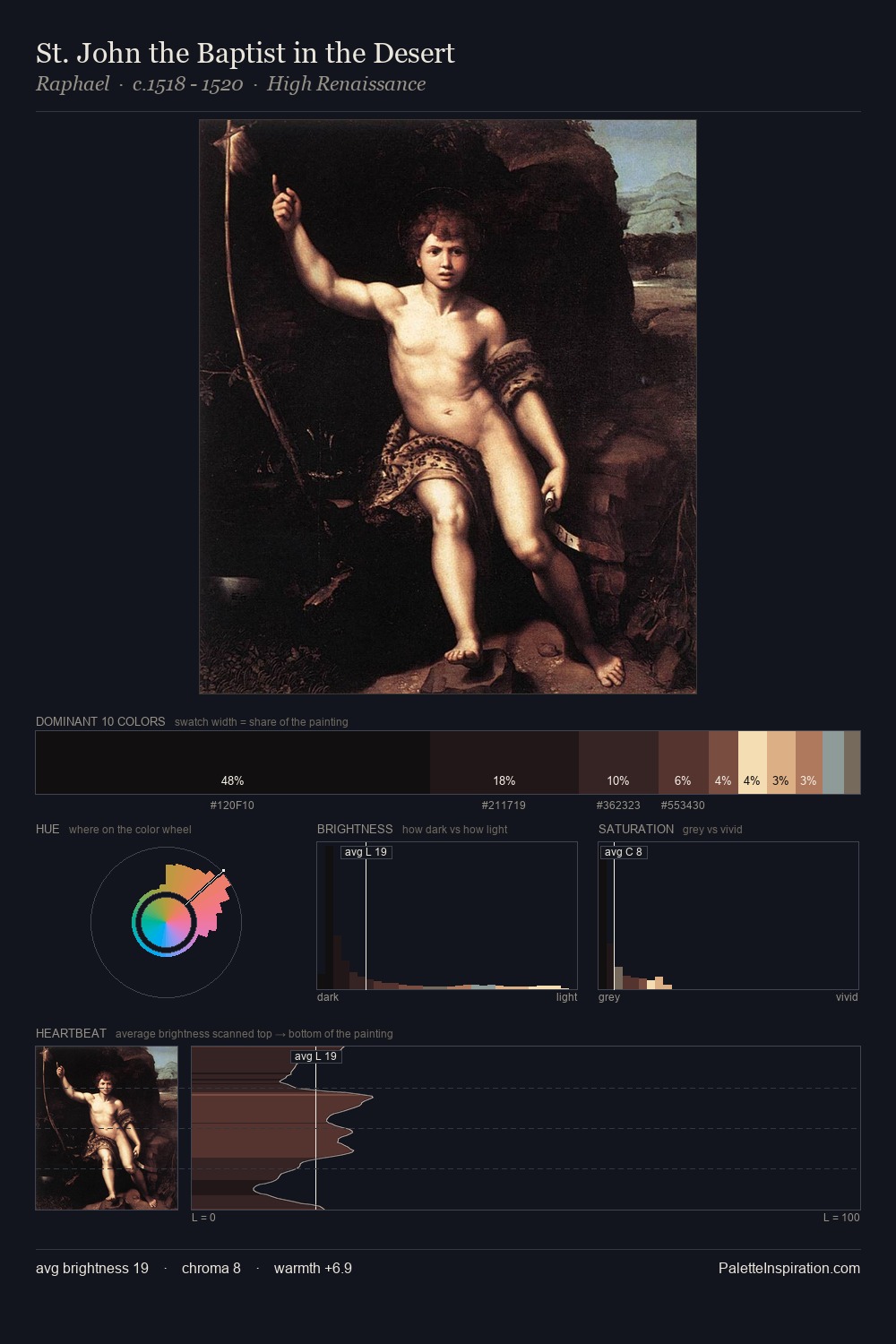Click the chroma 8 footer stat
Screen dimensions: 896x1344
click(211, 1269)
